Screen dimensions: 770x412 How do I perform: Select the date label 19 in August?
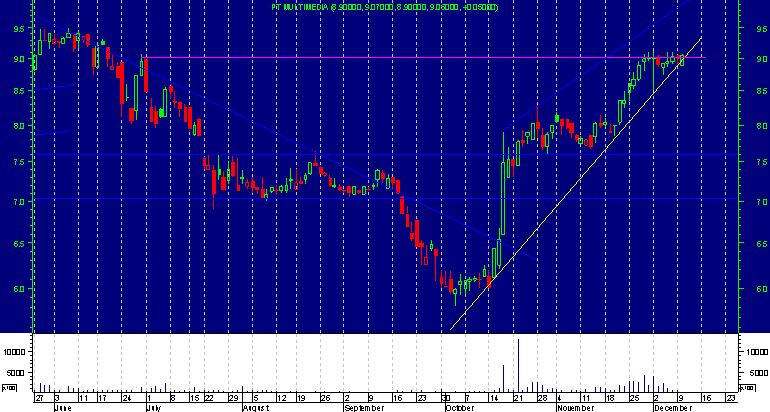[301, 398]
